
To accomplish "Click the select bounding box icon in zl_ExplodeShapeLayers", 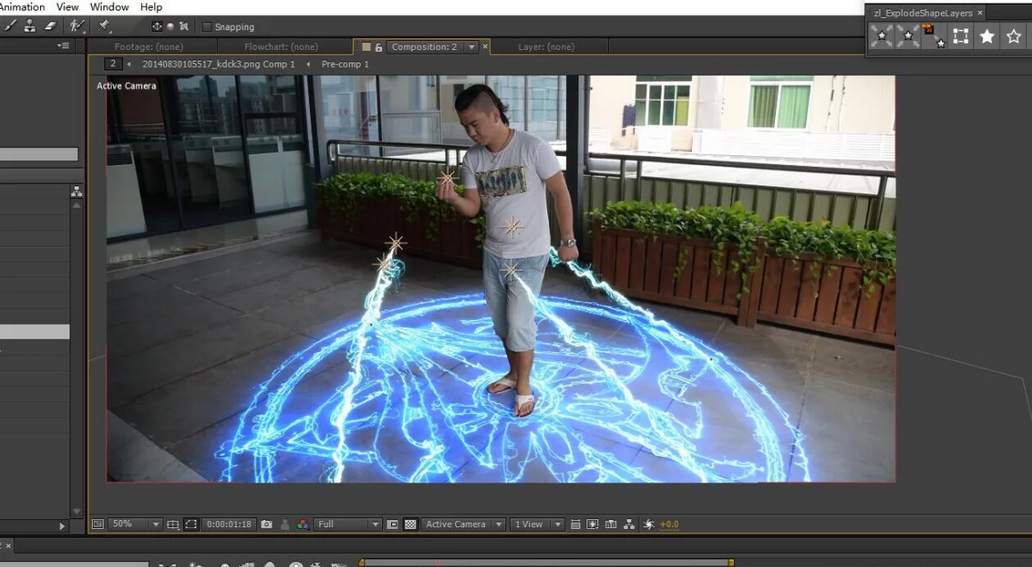I will (960, 37).
